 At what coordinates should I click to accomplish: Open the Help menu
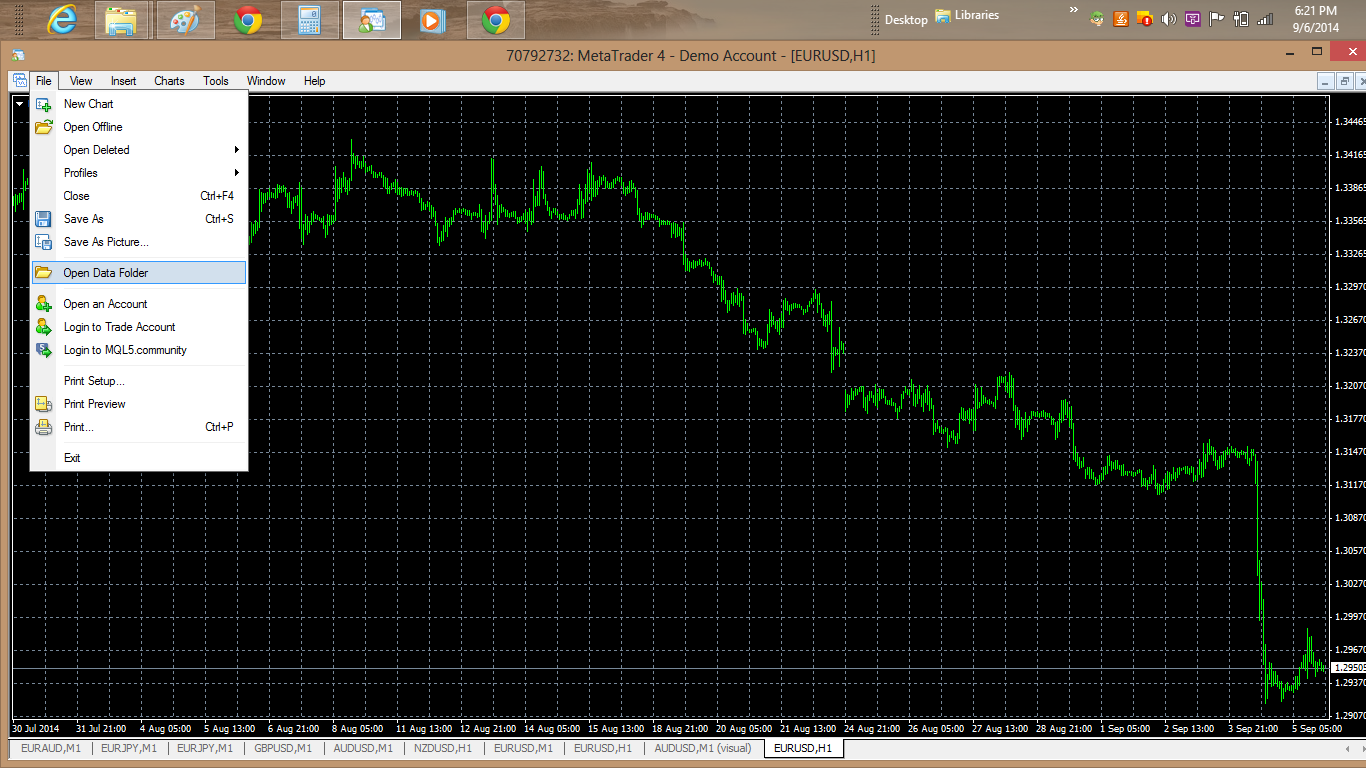[x=315, y=81]
